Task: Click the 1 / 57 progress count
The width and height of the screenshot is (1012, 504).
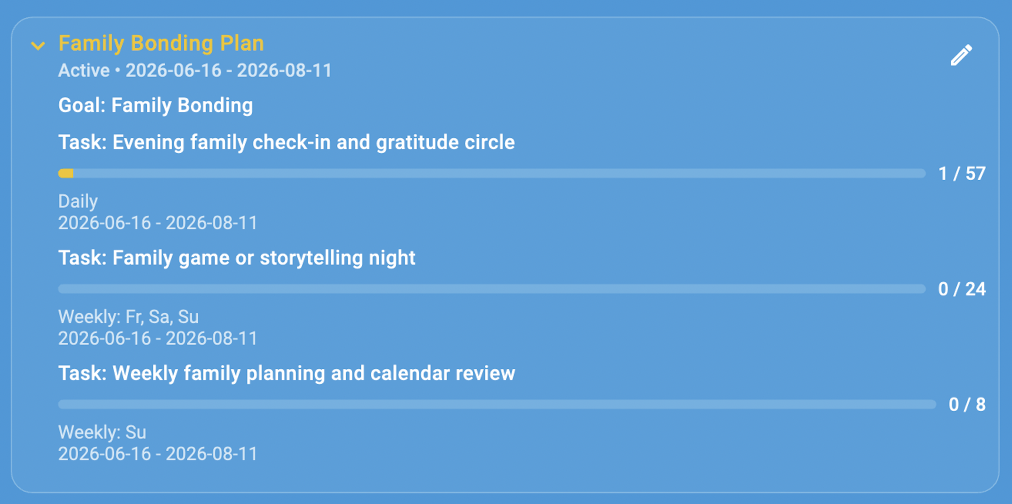Action: click(962, 174)
